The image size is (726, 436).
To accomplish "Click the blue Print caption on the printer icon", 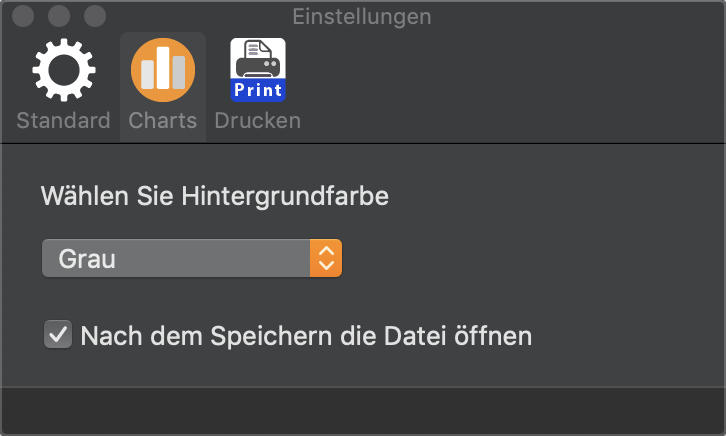I will pyautogui.click(x=258, y=90).
